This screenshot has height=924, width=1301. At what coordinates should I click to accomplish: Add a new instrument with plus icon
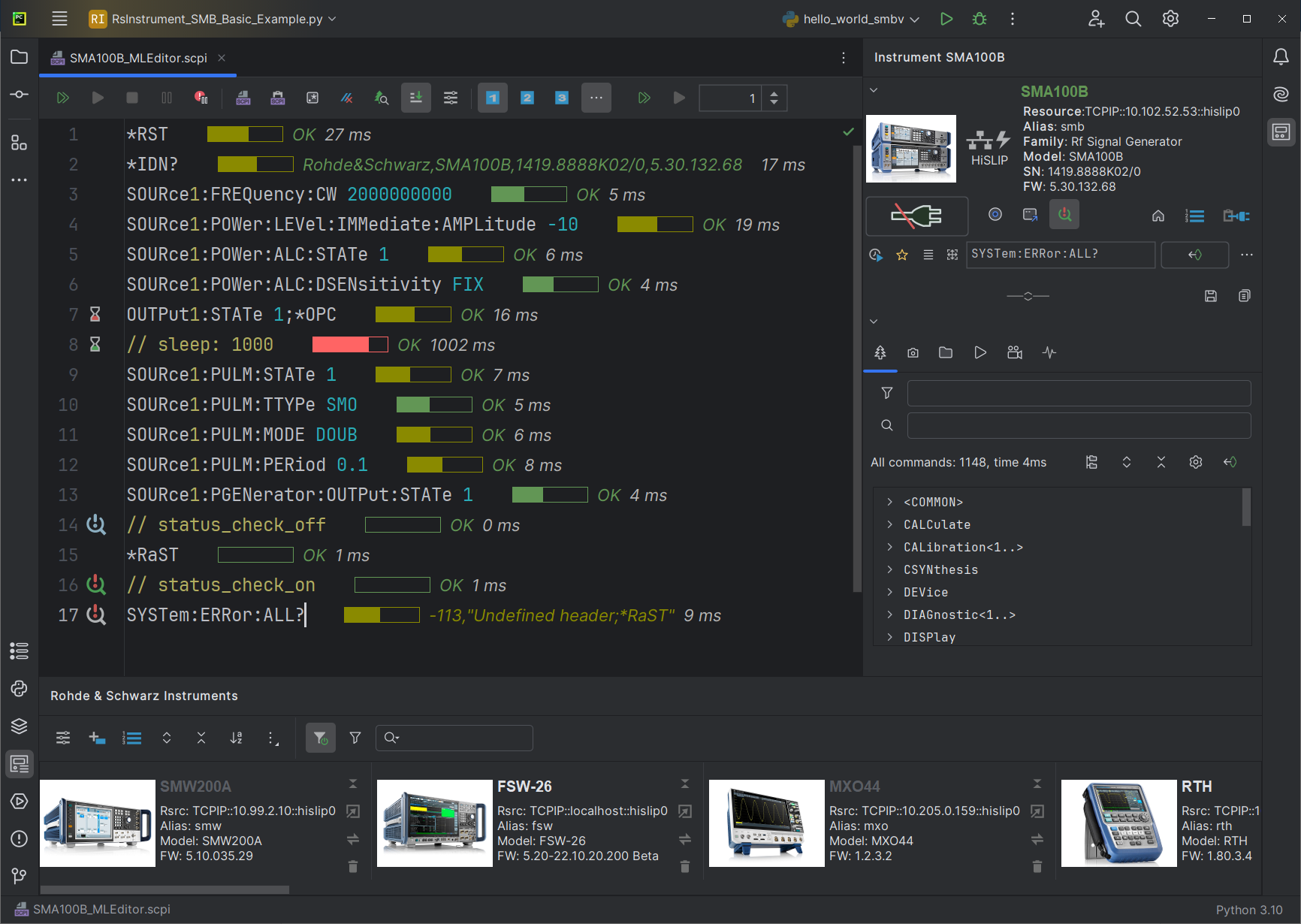(x=97, y=738)
